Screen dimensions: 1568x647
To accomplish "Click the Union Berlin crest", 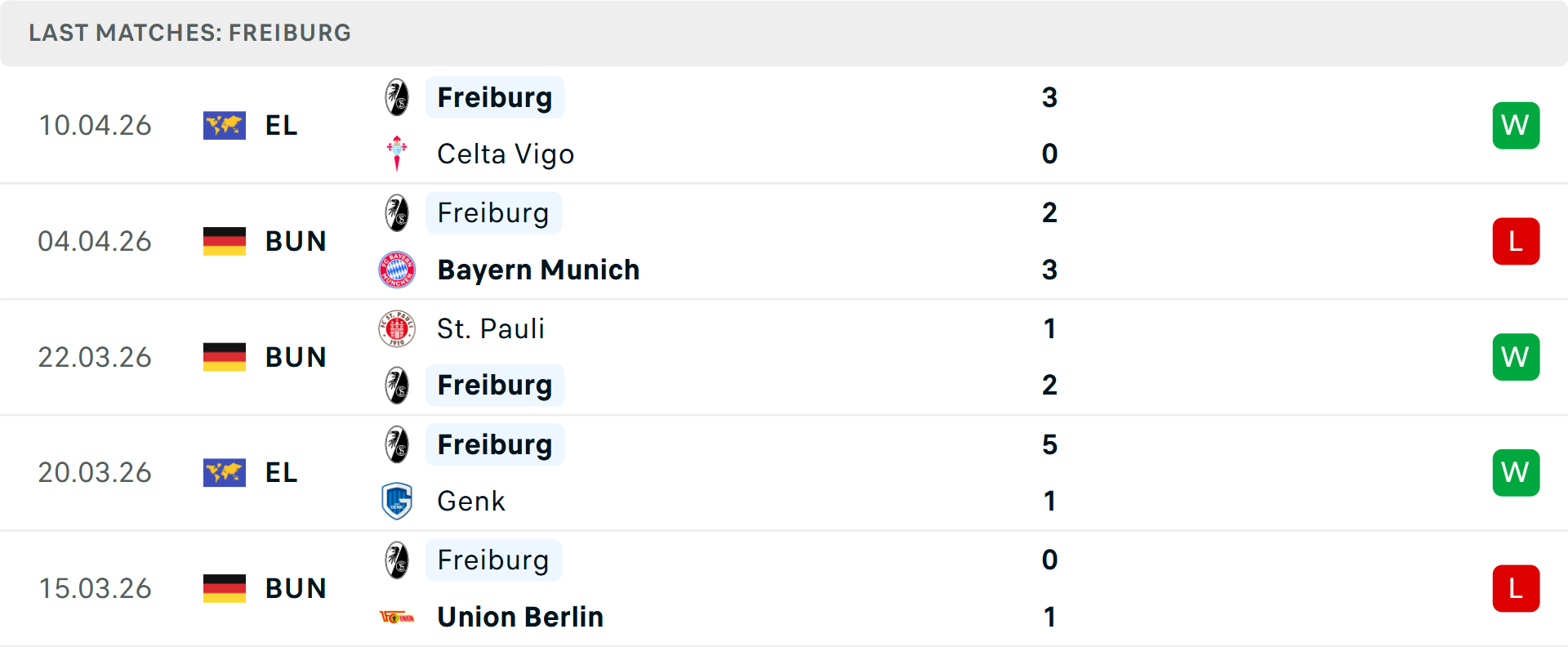I will [398, 617].
